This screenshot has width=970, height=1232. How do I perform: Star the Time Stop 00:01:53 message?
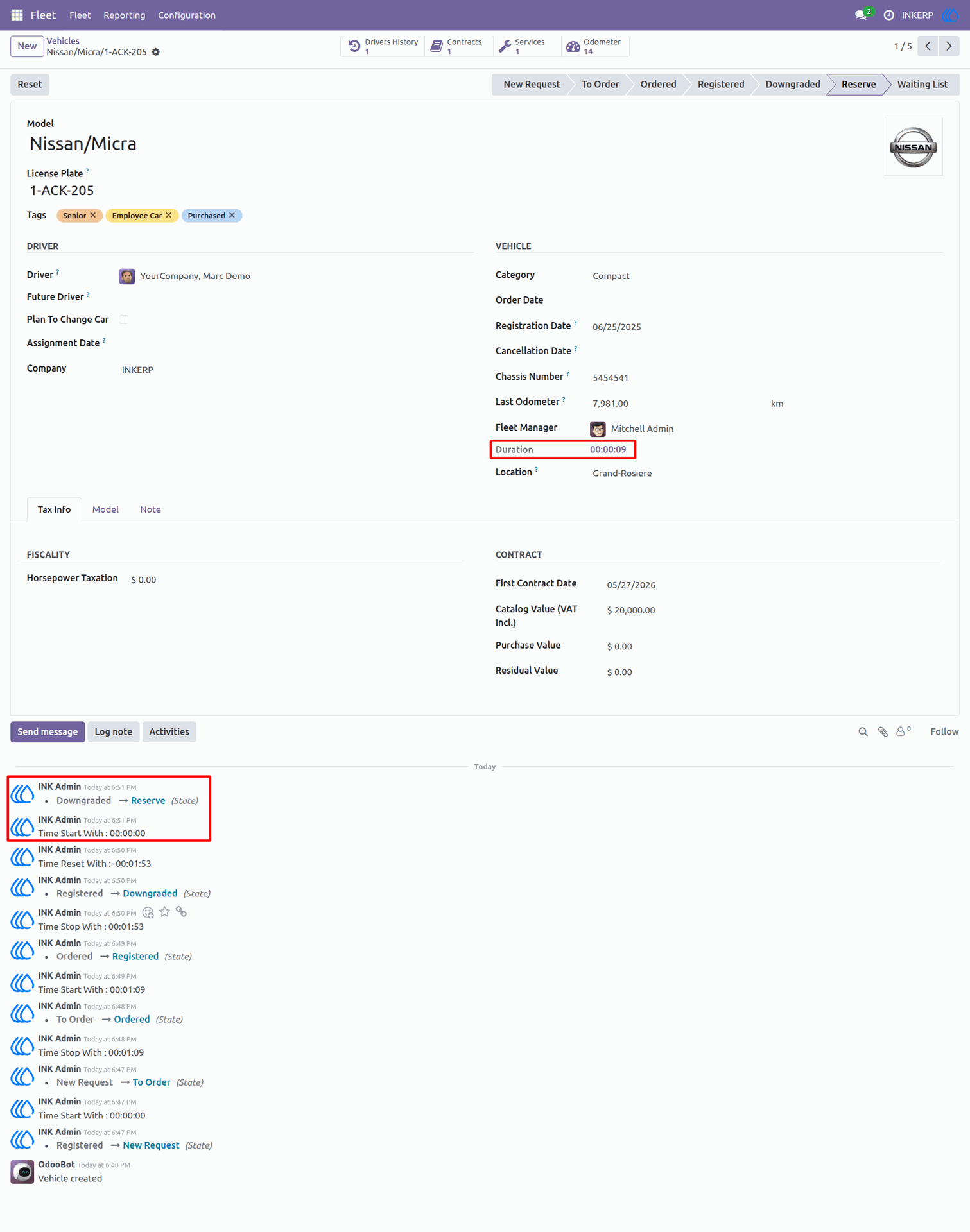coord(165,912)
